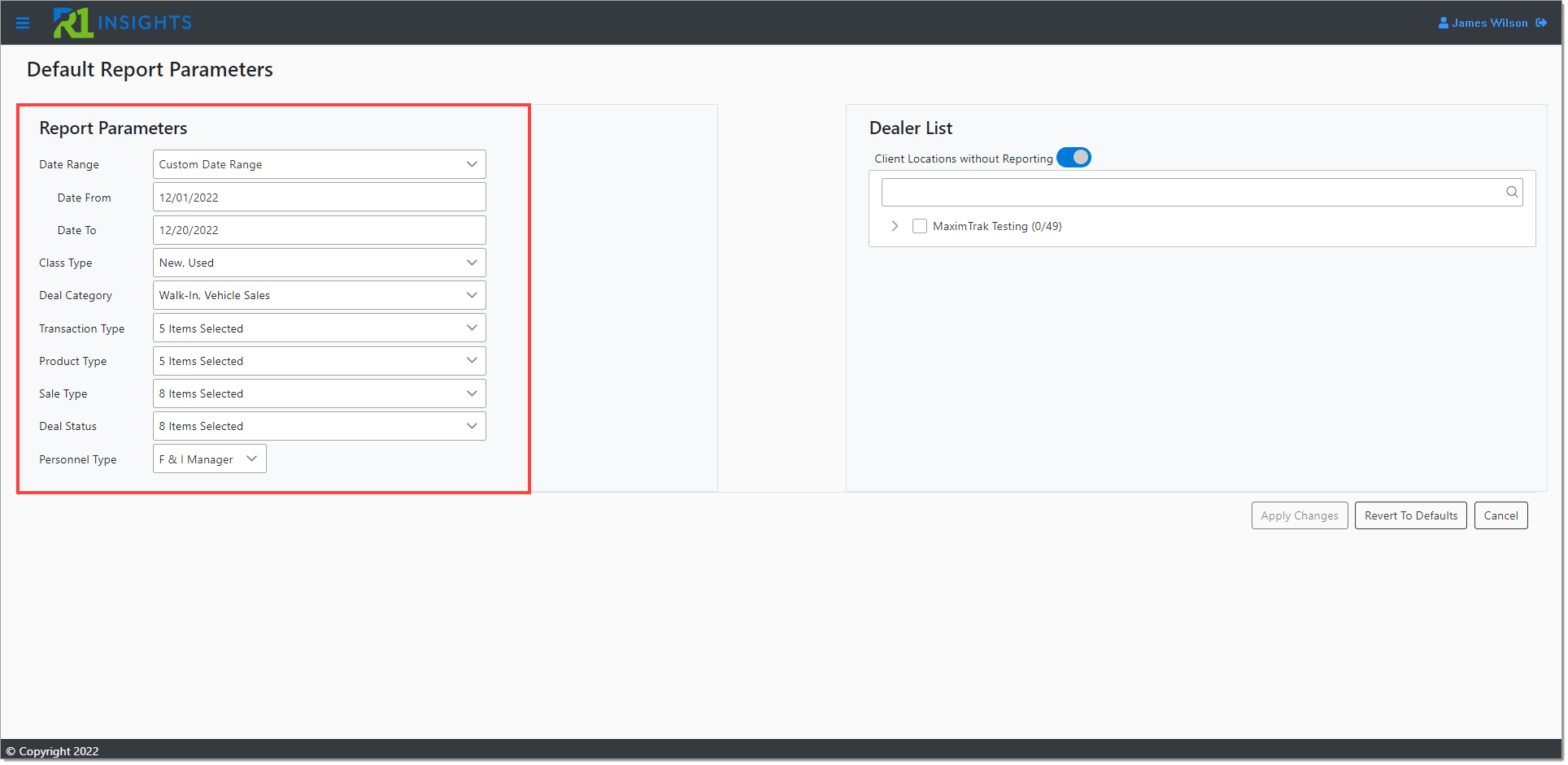Image resolution: width=1568 pixels, height=765 pixels.
Task: Open the Product Type dropdown
Action: pos(320,361)
